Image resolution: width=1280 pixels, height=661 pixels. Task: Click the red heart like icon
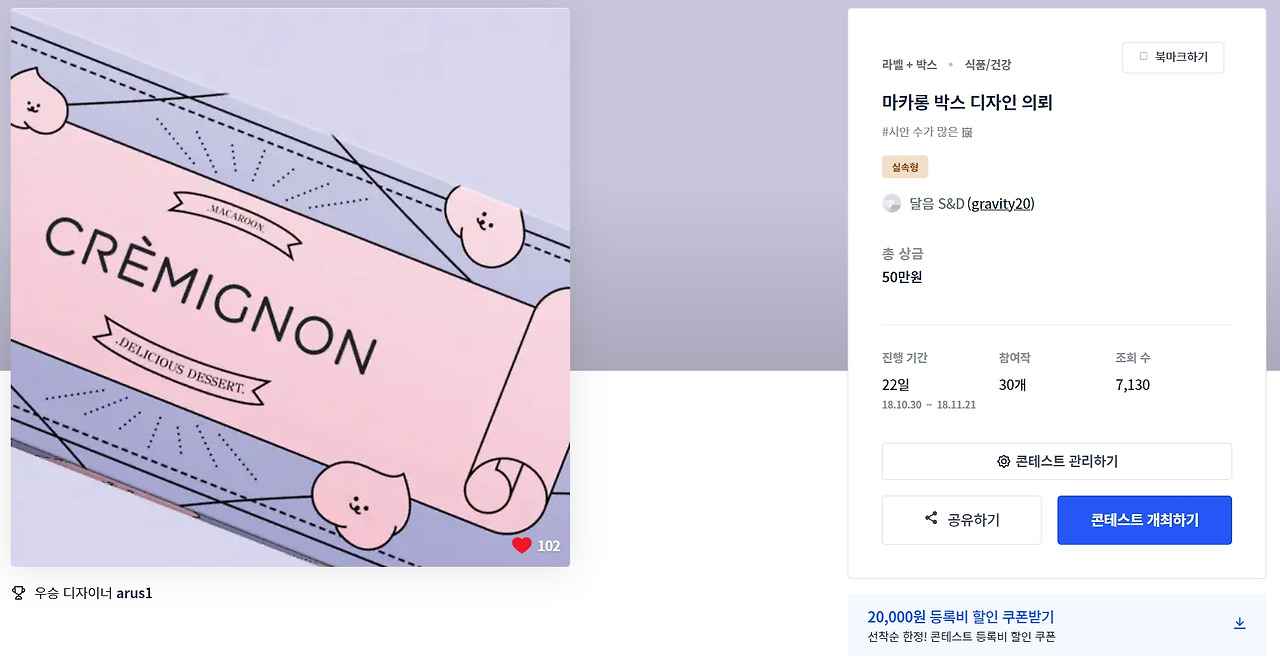pyautogui.click(x=521, y=545)
